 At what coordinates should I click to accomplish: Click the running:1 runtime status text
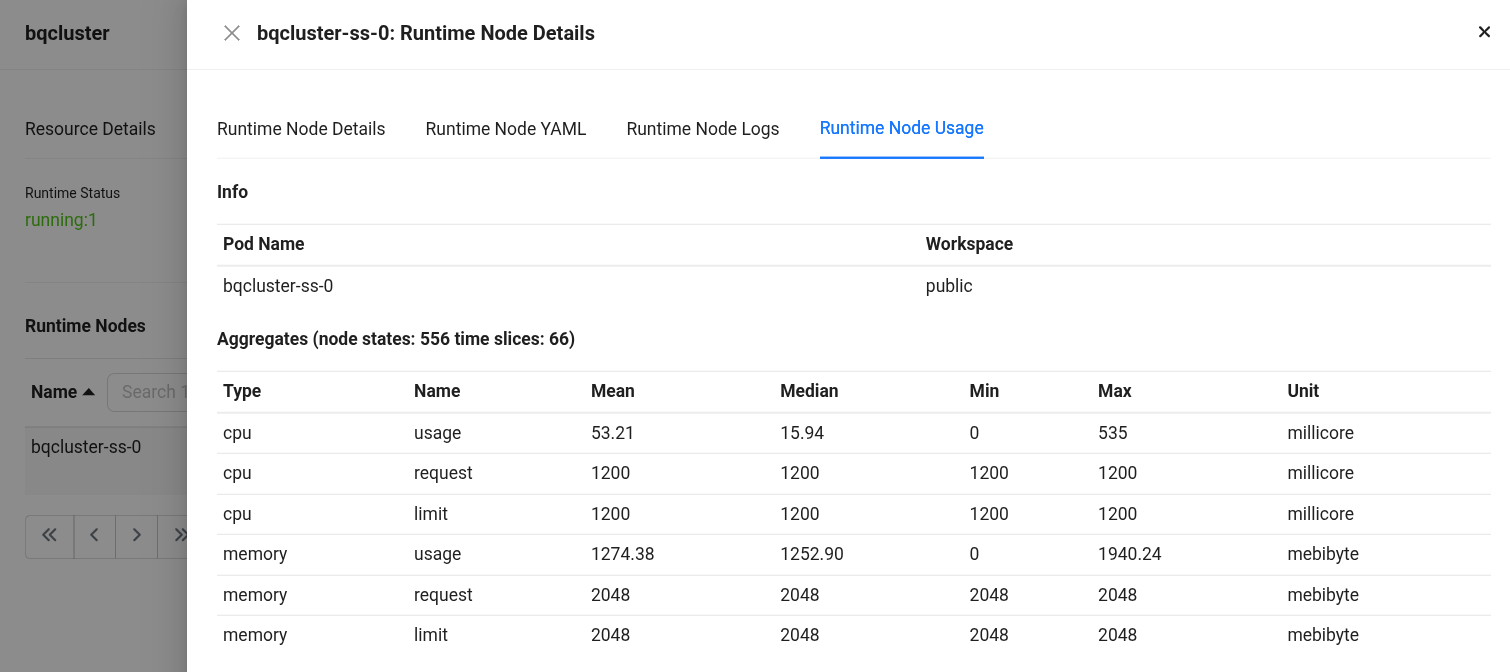pyautogui.click(x=61, y=220)
